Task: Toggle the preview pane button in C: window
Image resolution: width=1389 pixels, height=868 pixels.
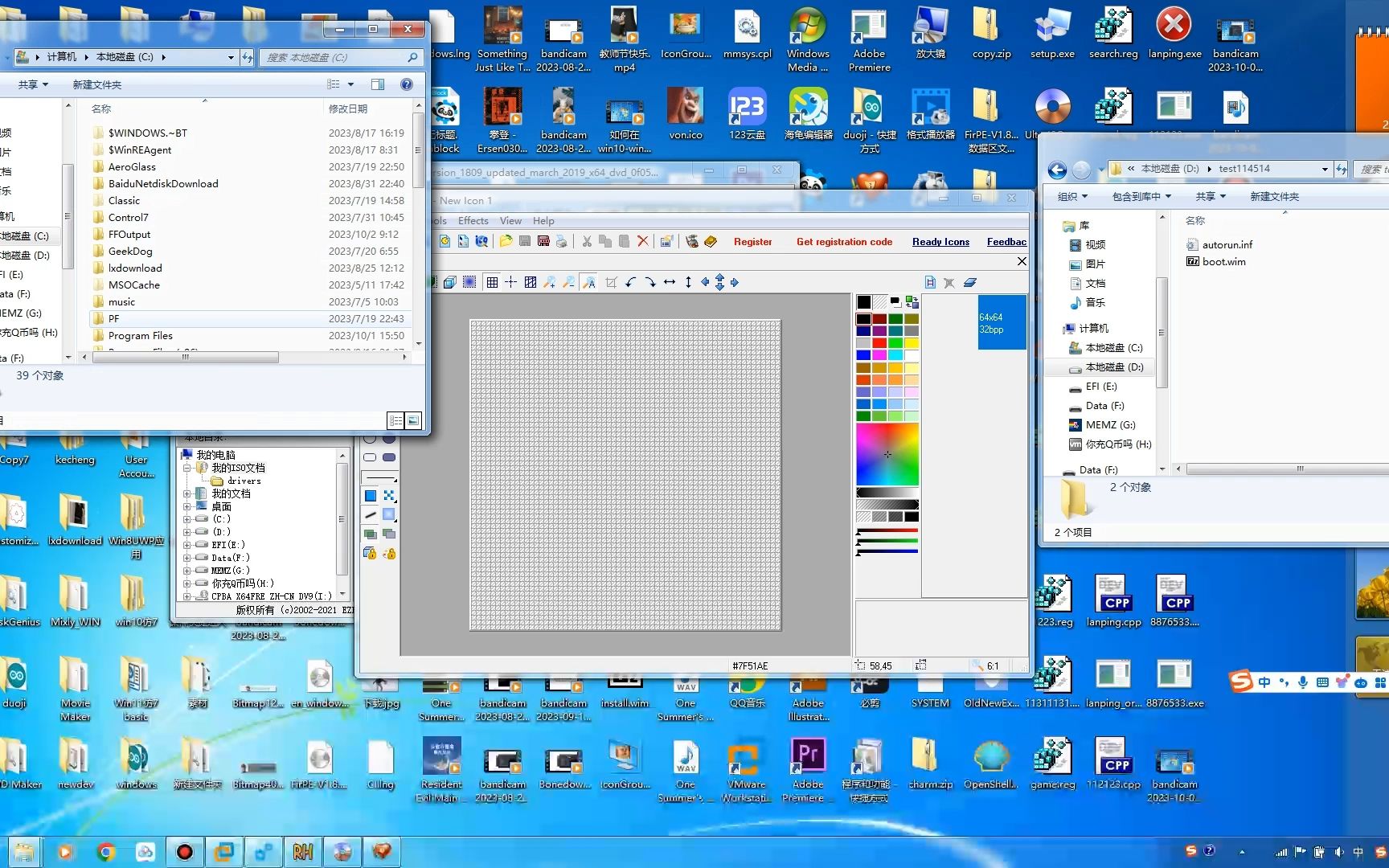Action: (378, 84)
